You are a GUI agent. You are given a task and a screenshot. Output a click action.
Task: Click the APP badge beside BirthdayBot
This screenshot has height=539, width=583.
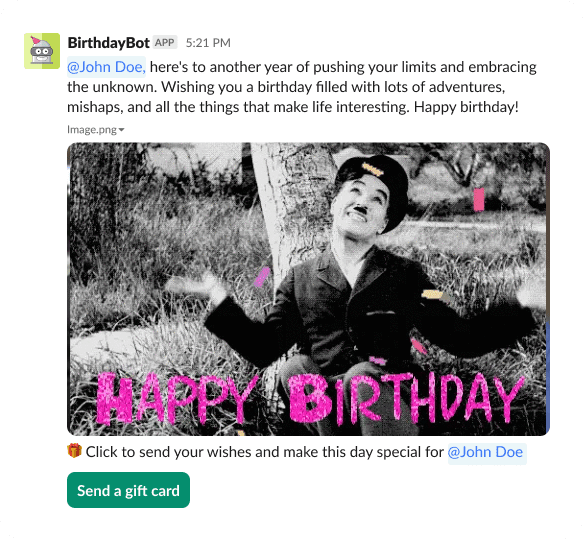point(164,43)
